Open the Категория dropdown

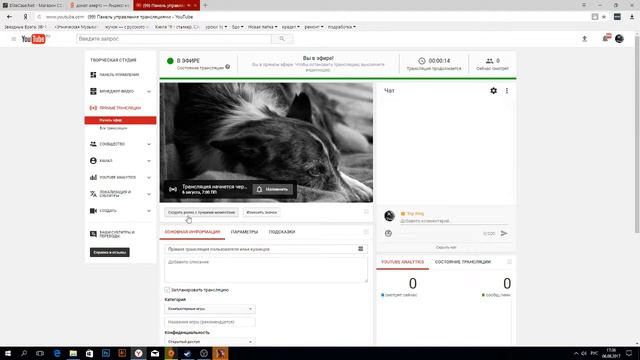210,309
